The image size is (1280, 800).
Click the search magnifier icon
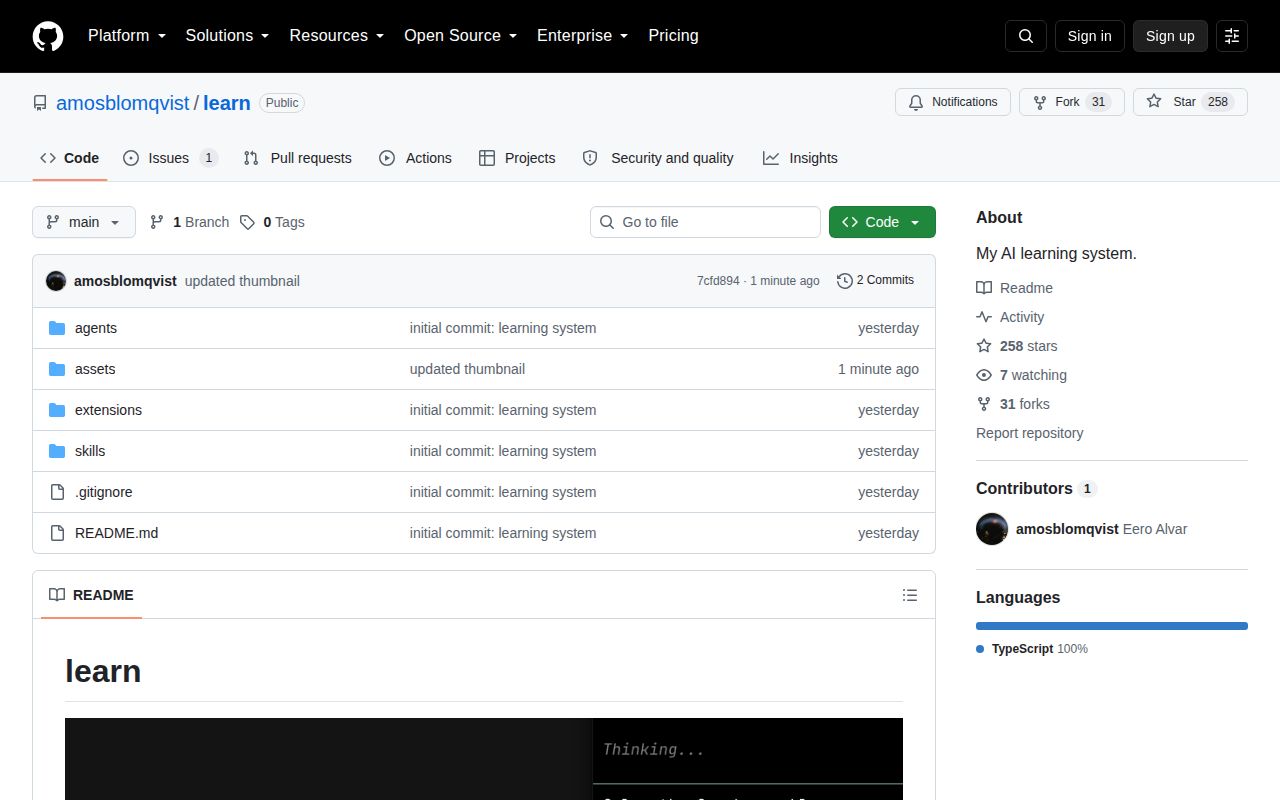coord(1026,36)
